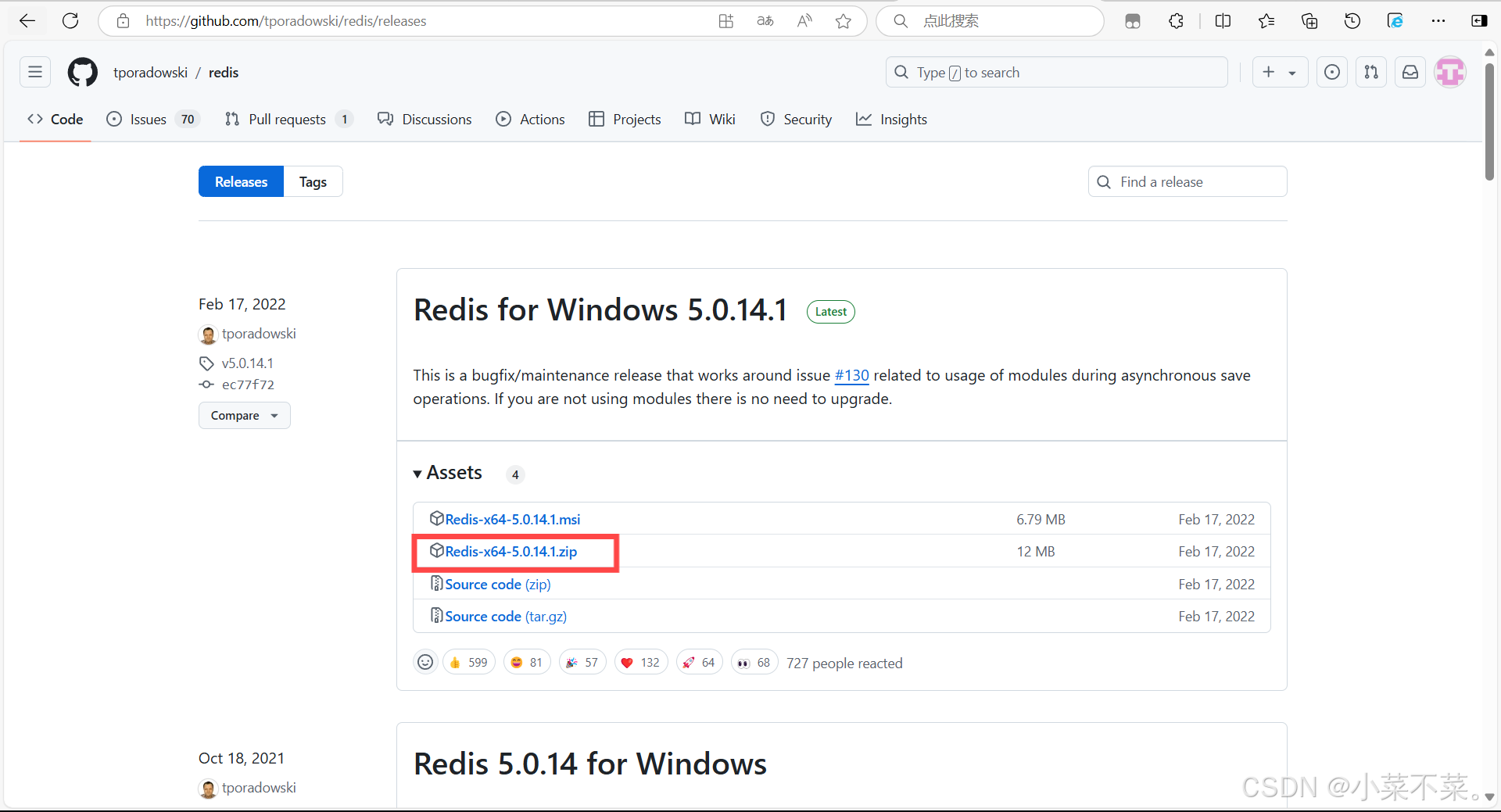Open the Wiki tab
The image size is (1501, 812).
710,119
